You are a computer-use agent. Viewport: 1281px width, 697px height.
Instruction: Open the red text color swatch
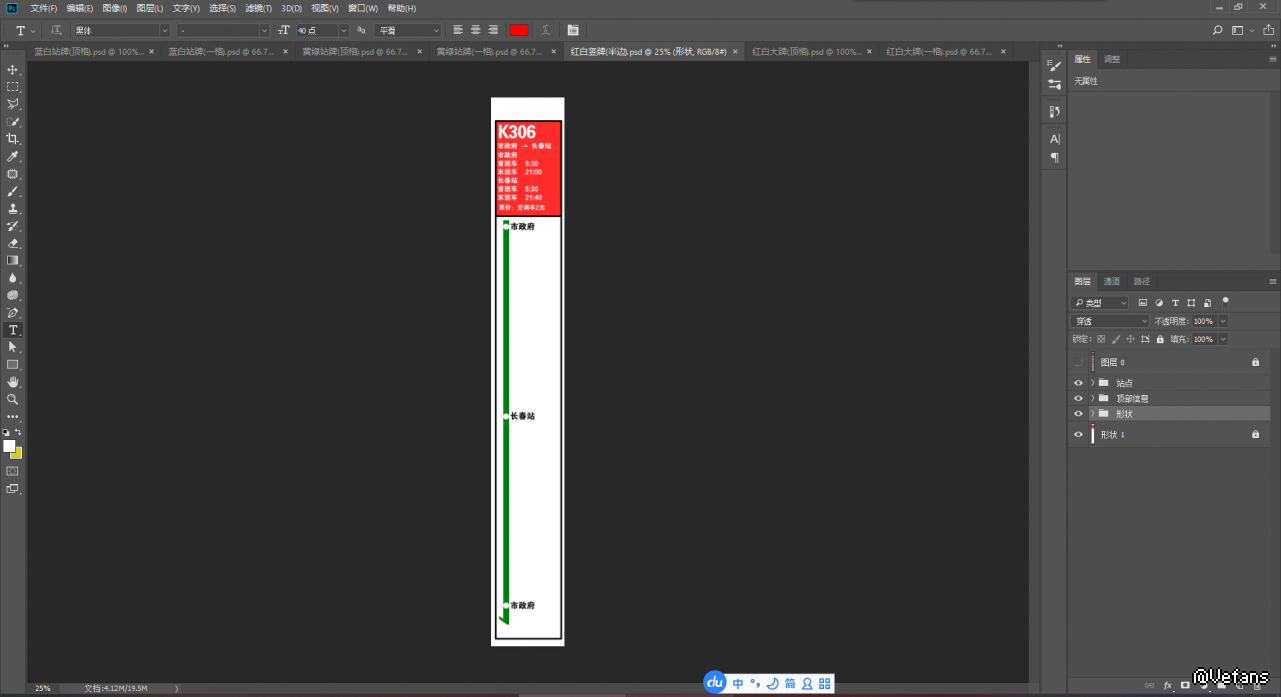click(x=519, y=31)
